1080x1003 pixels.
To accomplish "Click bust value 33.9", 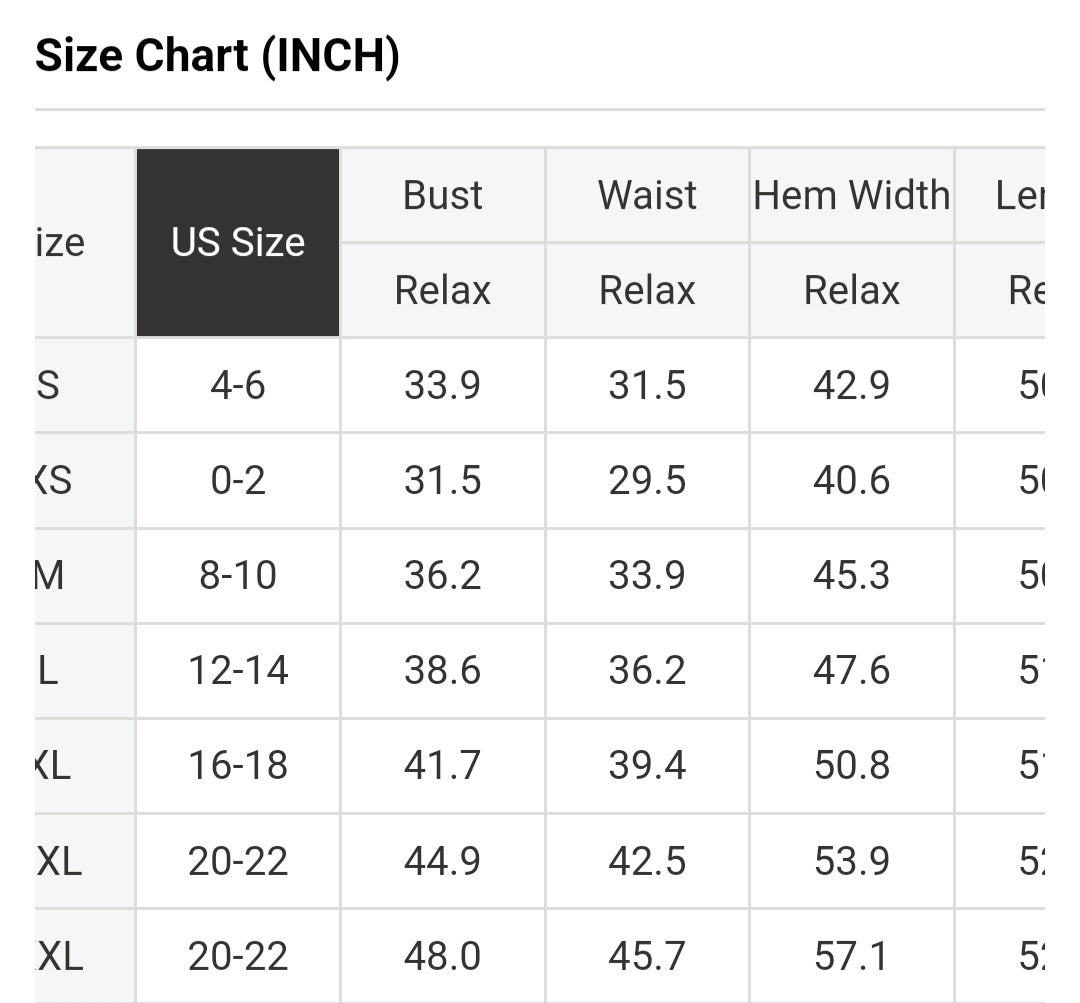I will (442, 385).
